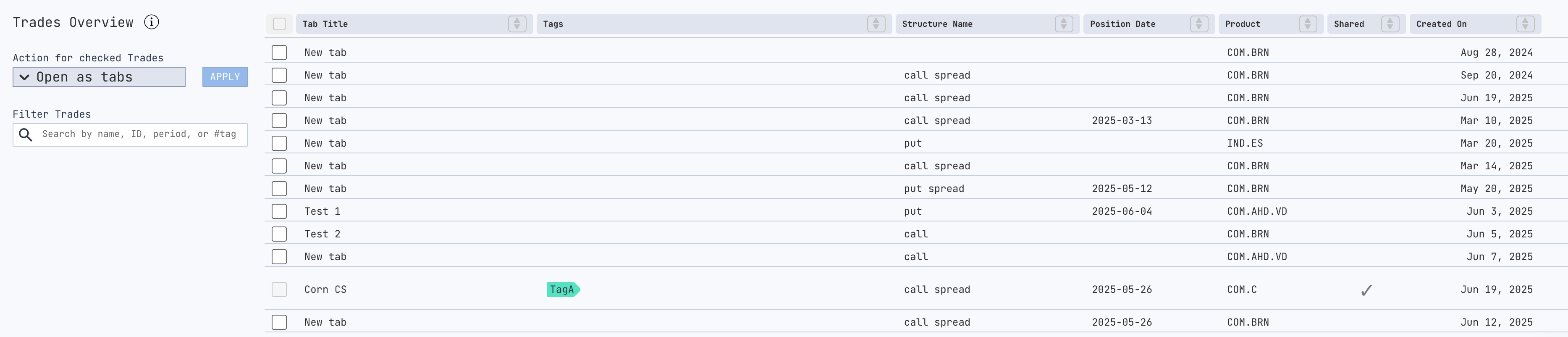Sort by Tab Title column sort icon
1568x337 pixels.
point(517,24)
